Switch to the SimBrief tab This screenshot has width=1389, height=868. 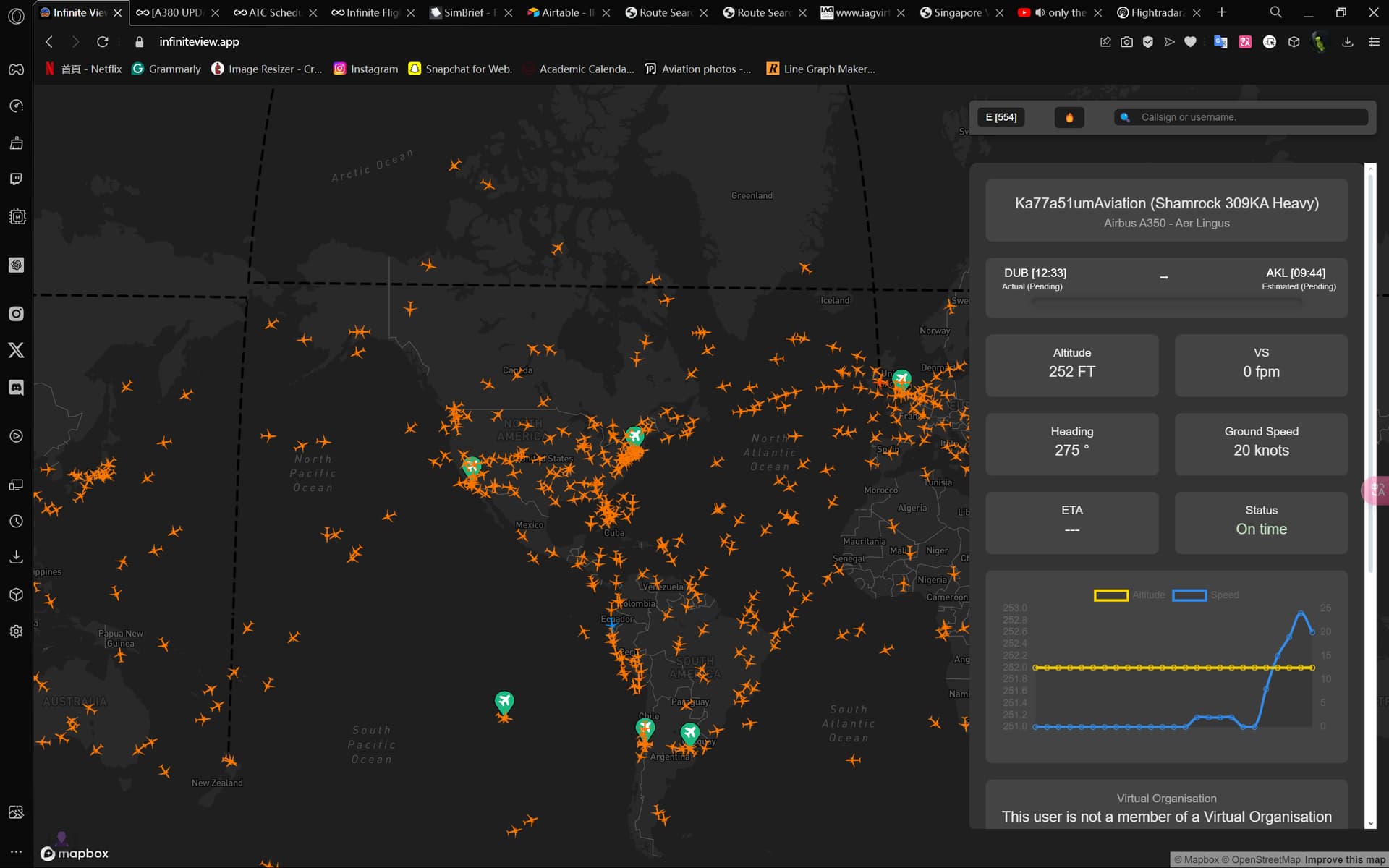coord(463,12)
